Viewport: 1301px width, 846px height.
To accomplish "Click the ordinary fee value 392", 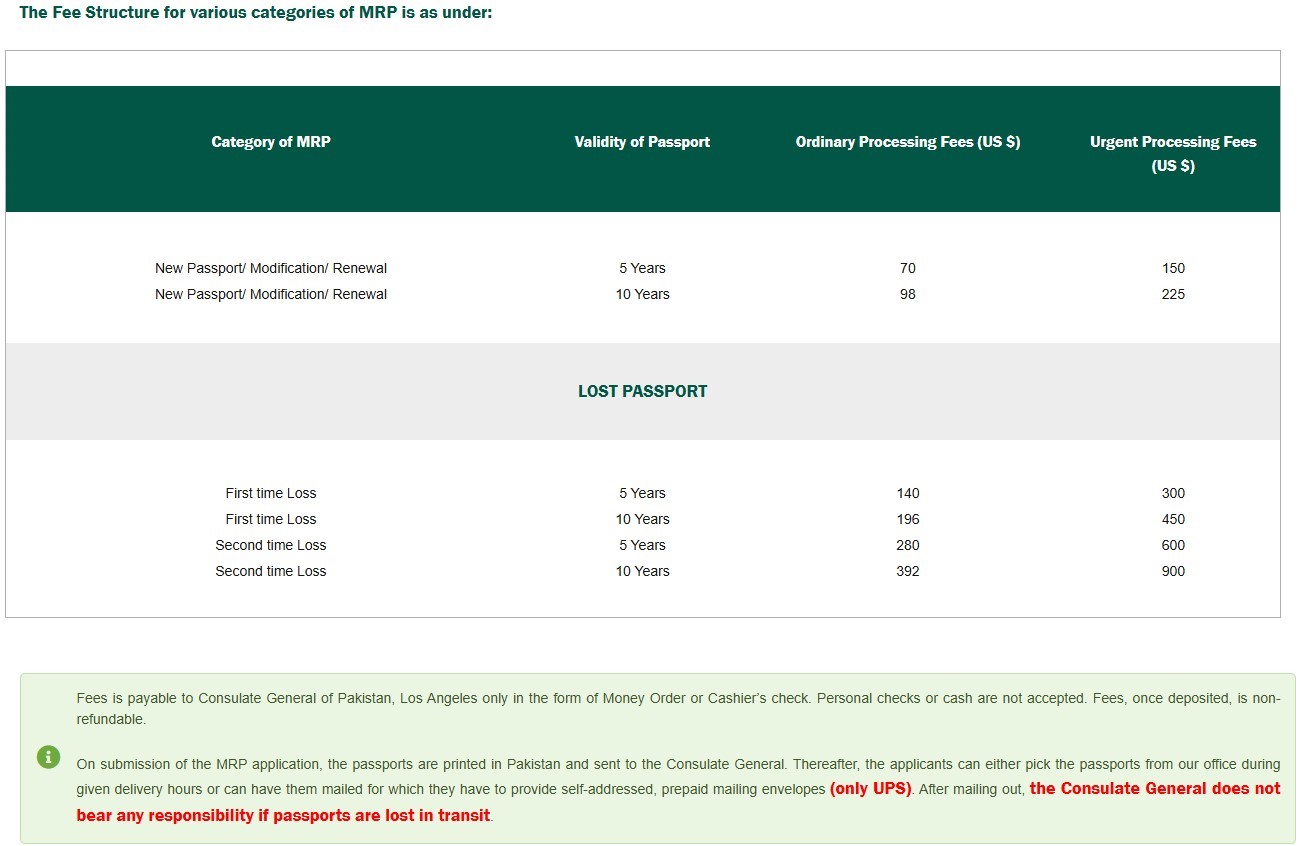I will click(907, 571).
